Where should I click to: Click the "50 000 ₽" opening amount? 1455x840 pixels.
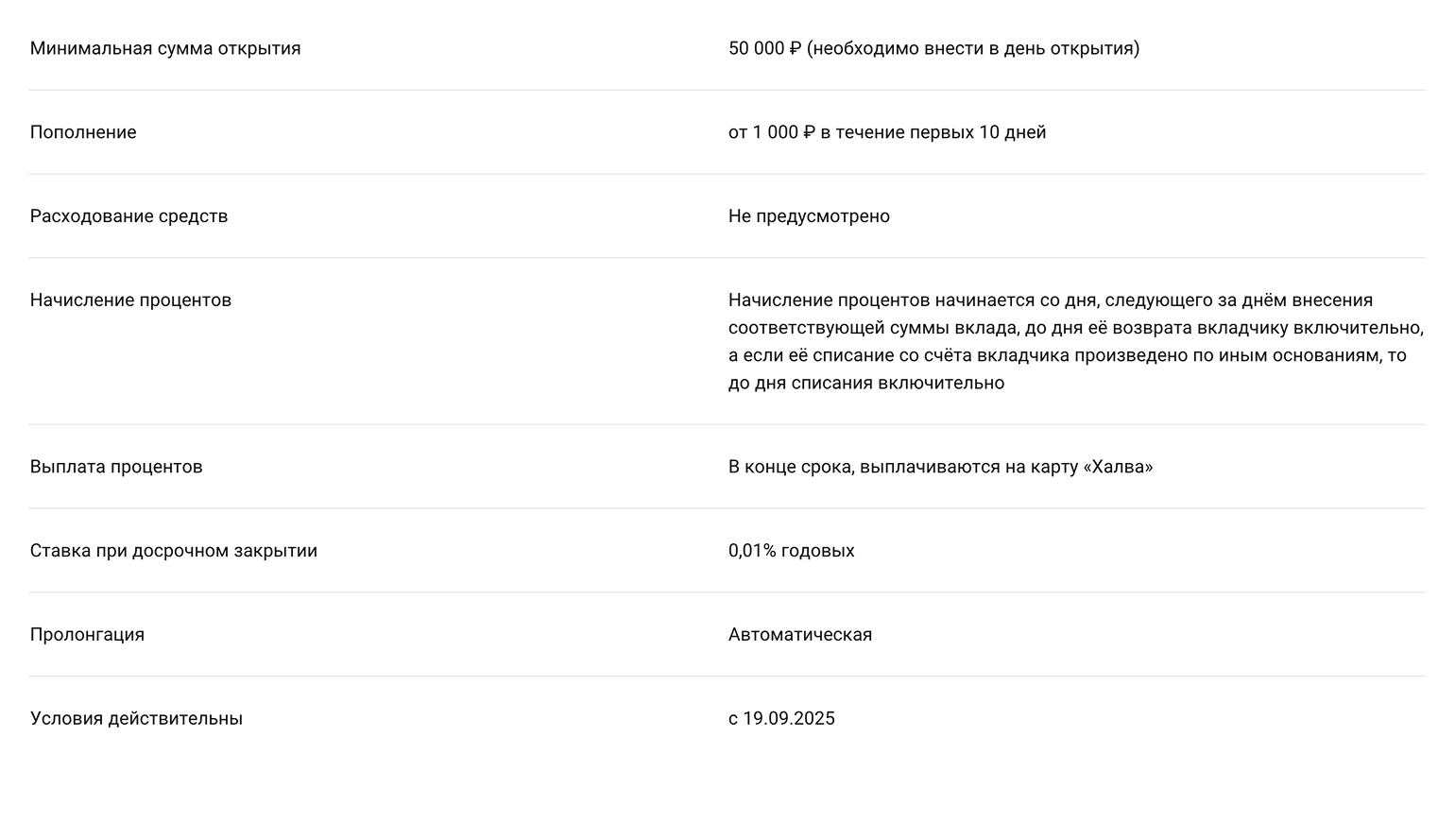pyautogui.click(x=763, y=48)
